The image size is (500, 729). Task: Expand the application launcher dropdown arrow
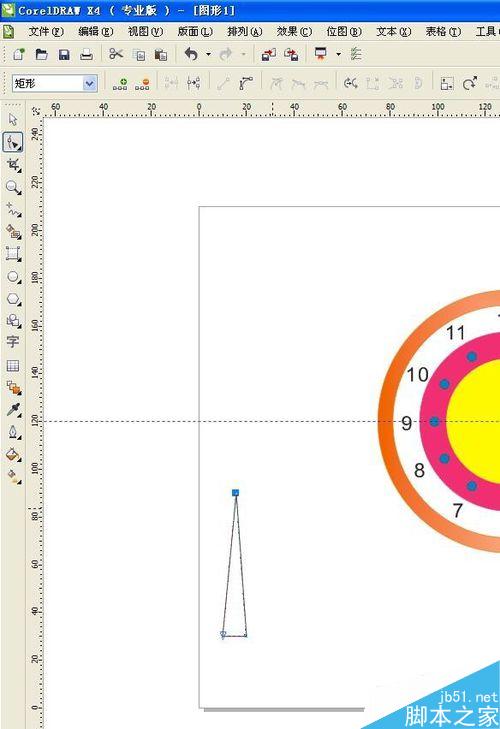click(x=339, y=54)
